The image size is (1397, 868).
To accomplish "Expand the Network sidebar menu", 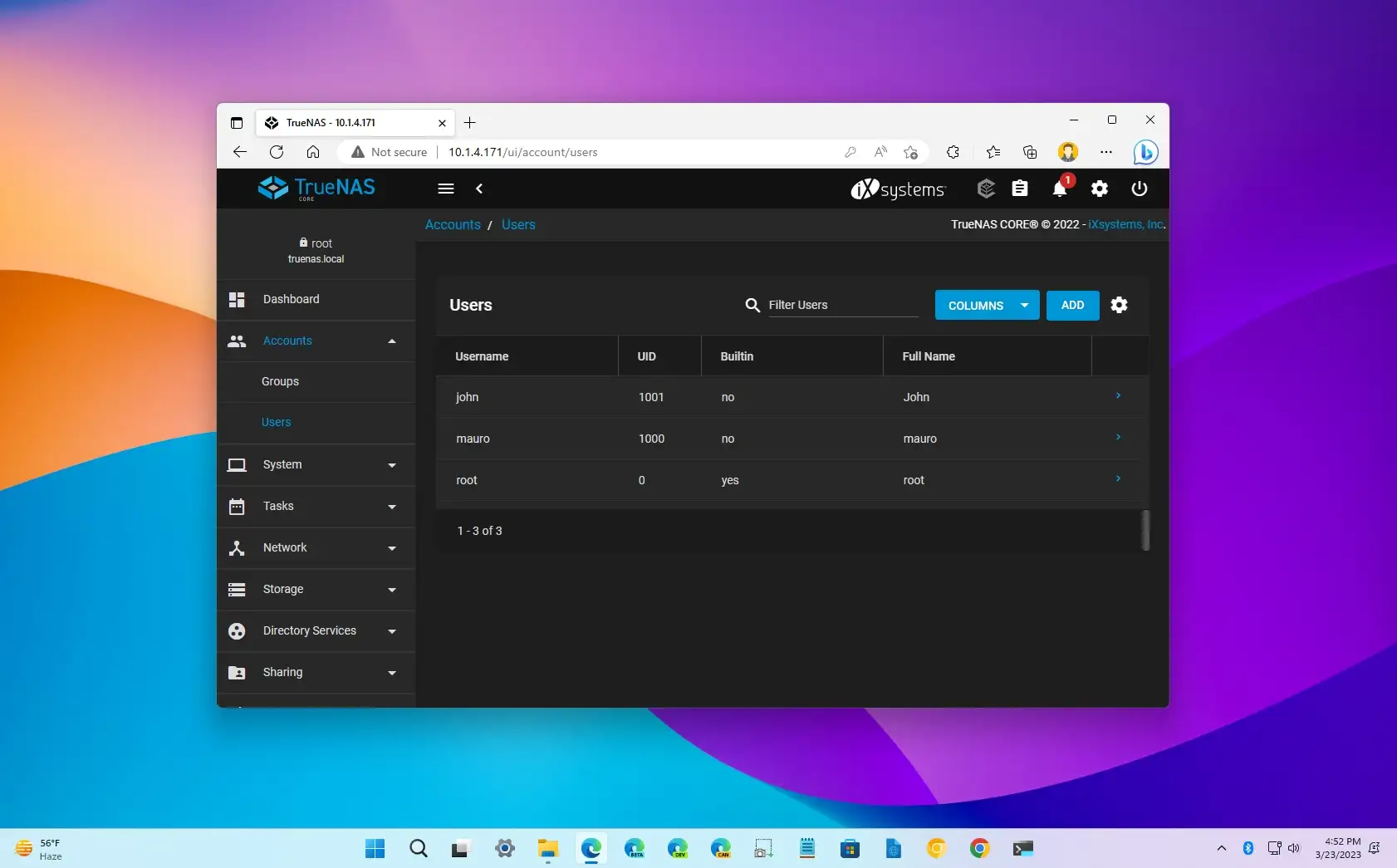I will tap(316, 547).
